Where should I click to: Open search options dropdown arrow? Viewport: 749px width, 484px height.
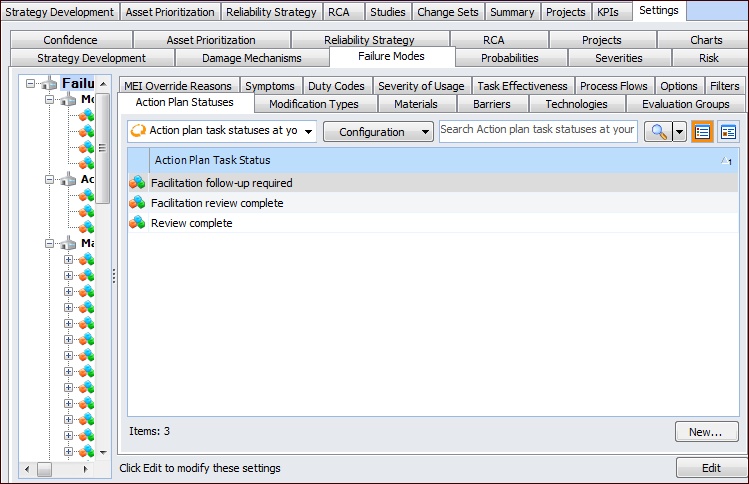(679, 132)
